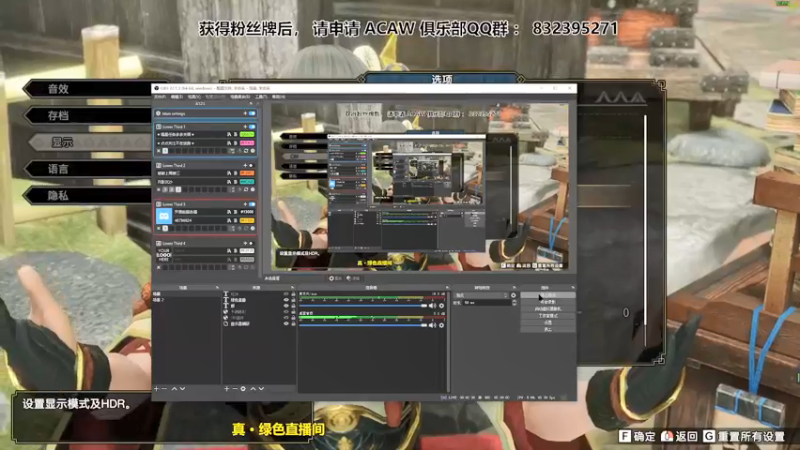This screenshot has width=800, height=450.
Task: Add a new scene with the plus icon
Action: 157,389
